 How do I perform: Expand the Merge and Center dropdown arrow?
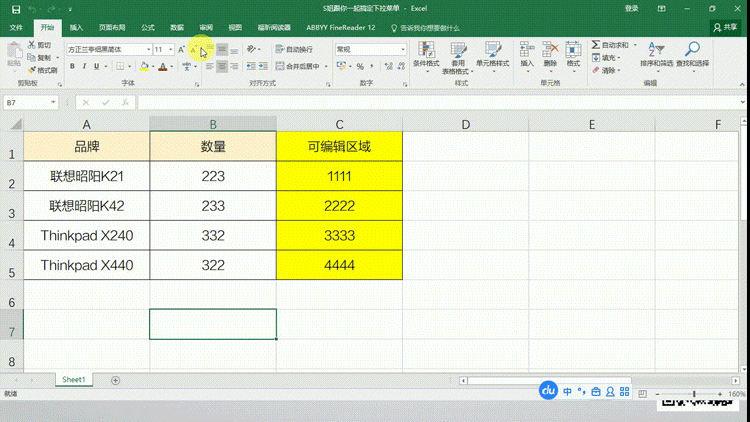click(x=326, y=66)
